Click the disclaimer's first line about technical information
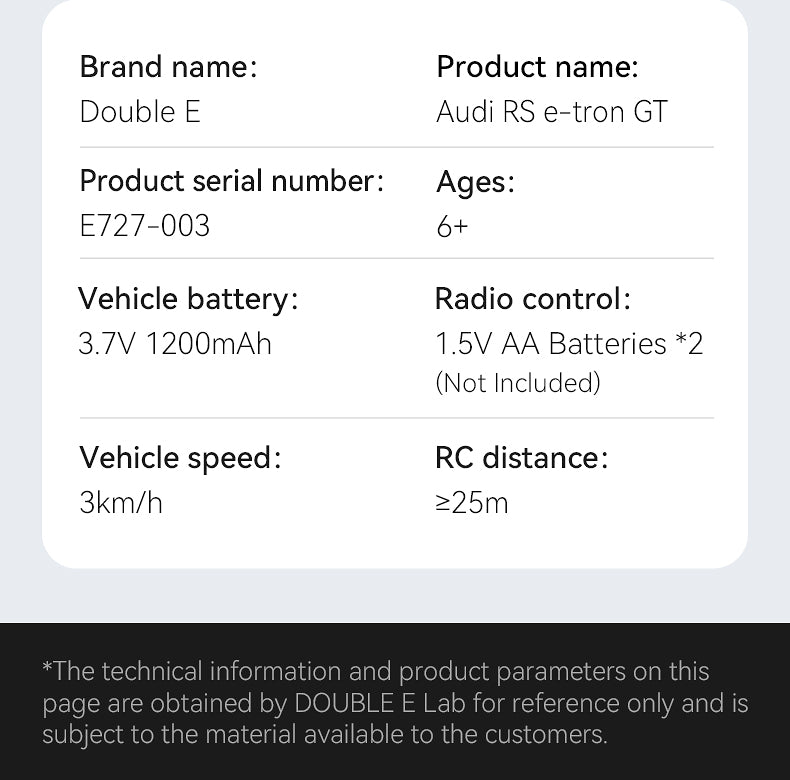This screenshot has width=790, height=780. (376, 671)
